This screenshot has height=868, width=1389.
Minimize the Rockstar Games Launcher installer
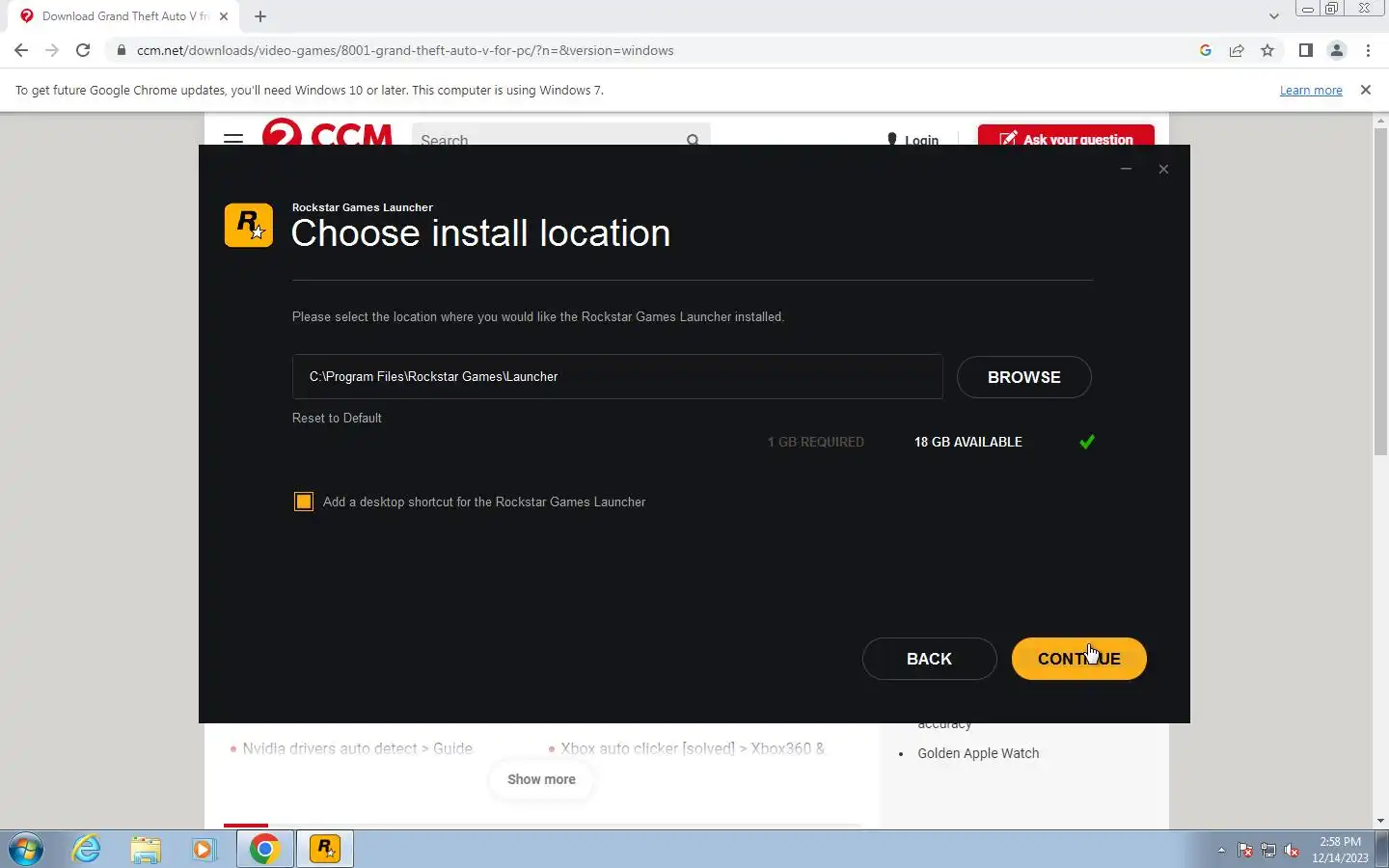point(1126,169)
